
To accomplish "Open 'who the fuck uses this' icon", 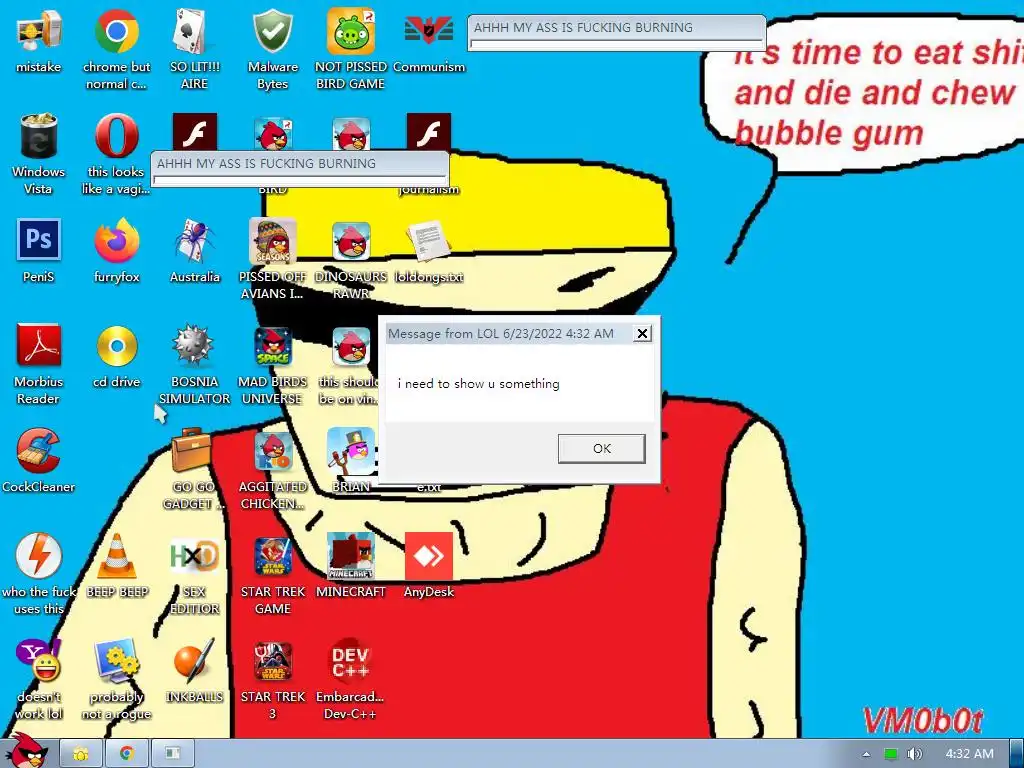I will (38, 556).
